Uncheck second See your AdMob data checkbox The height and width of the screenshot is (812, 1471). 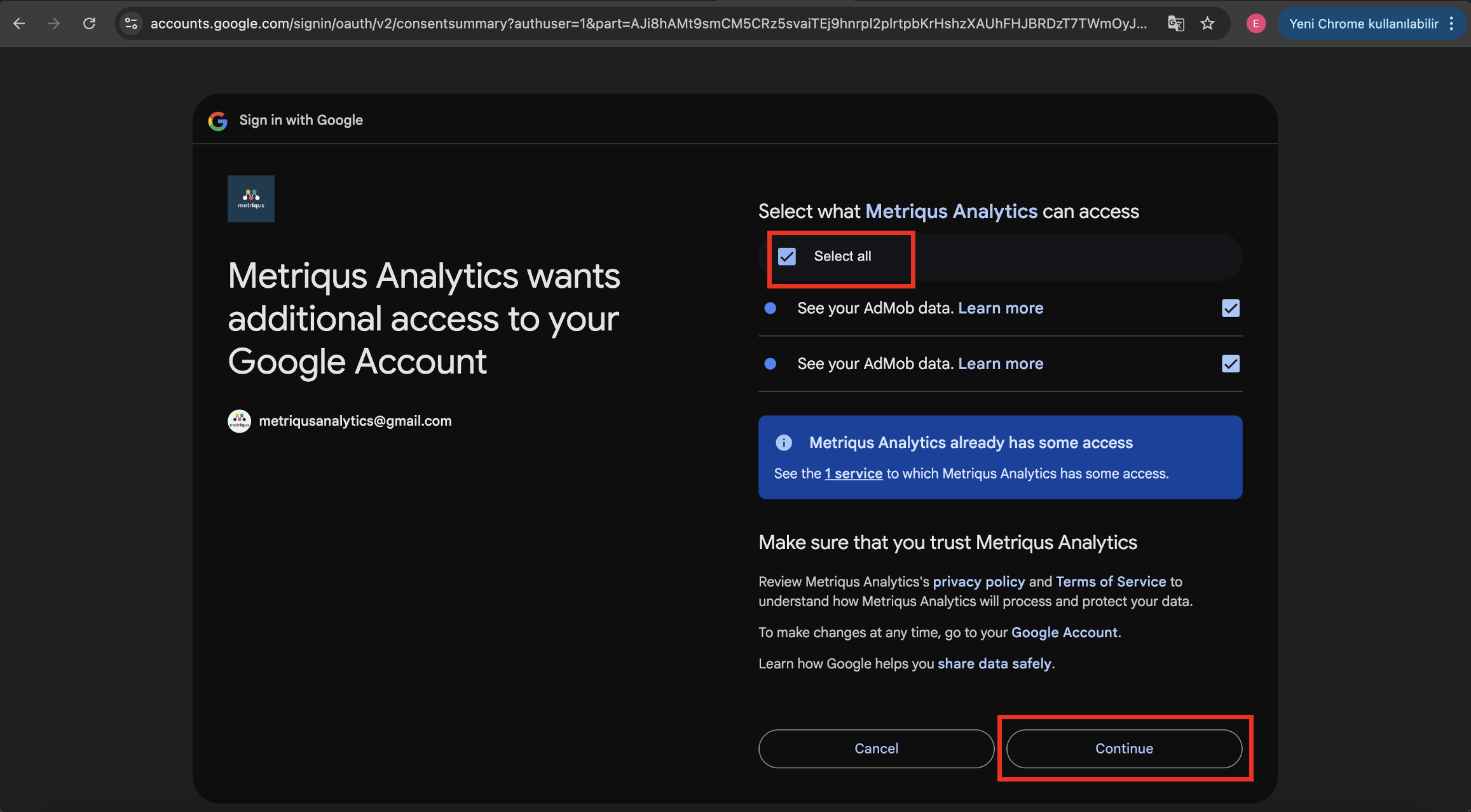[1231, 363]
